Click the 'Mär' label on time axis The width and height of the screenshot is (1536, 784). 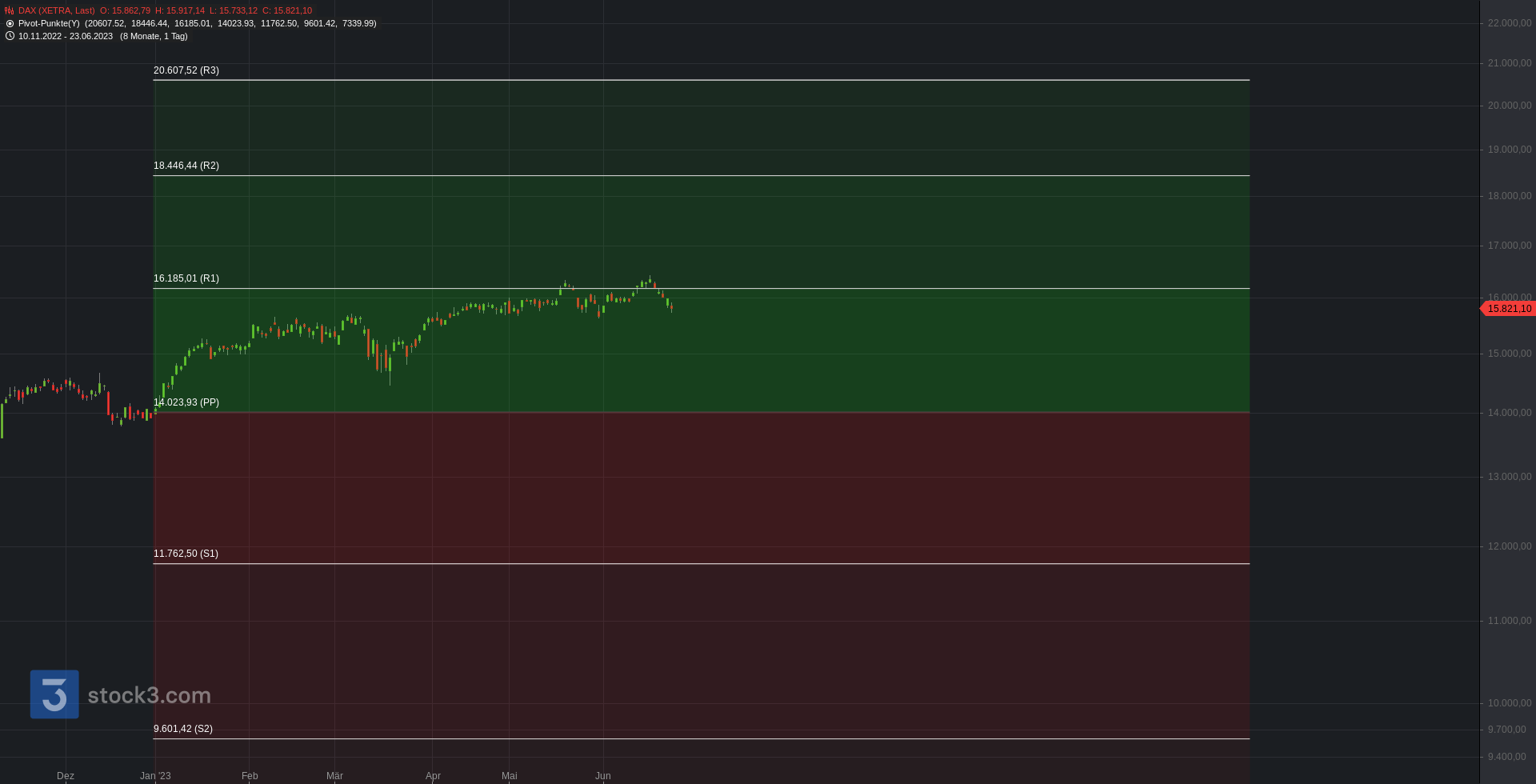[334, 776]
